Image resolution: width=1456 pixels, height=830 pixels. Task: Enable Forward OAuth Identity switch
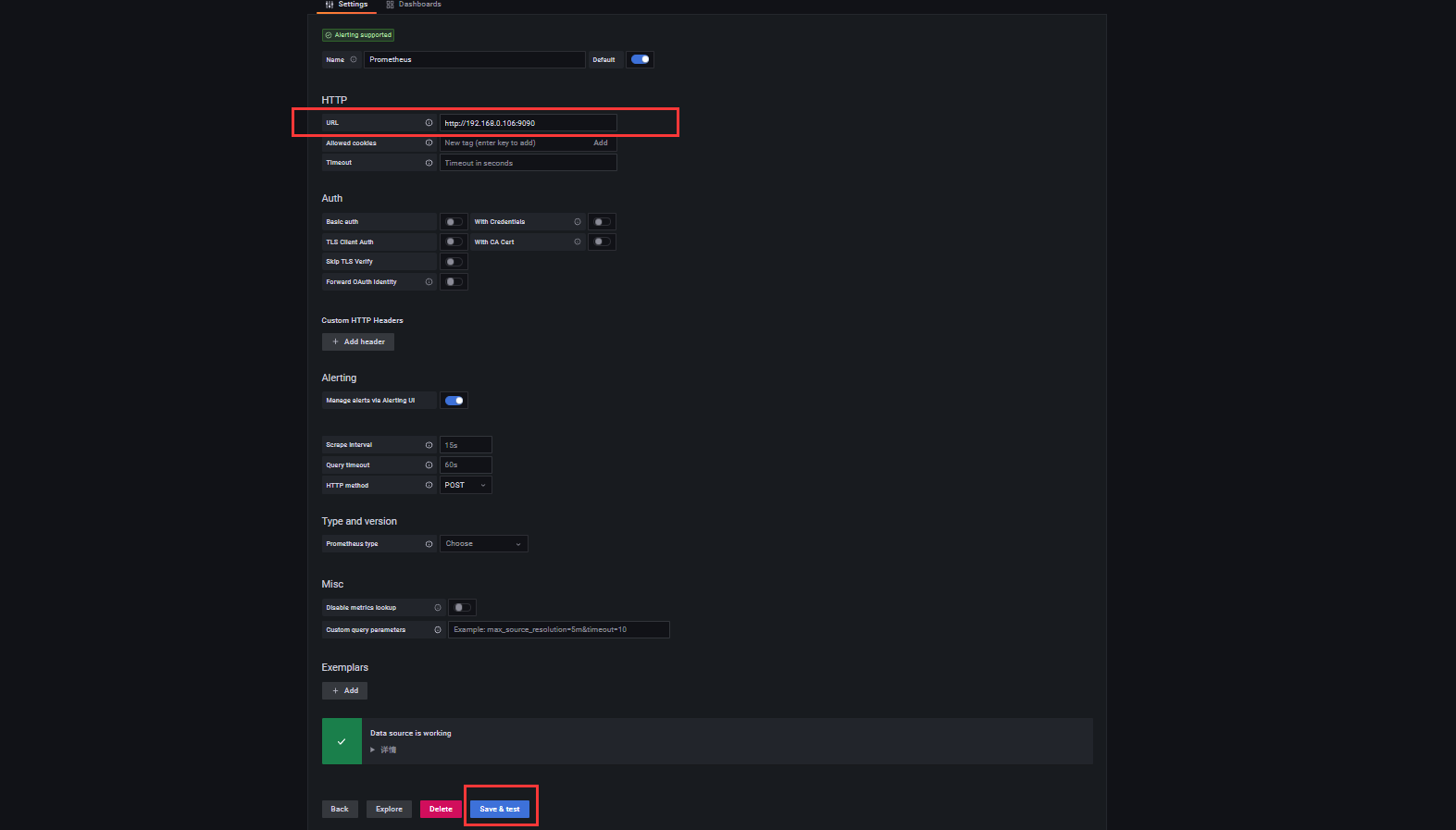pos(454,282)
